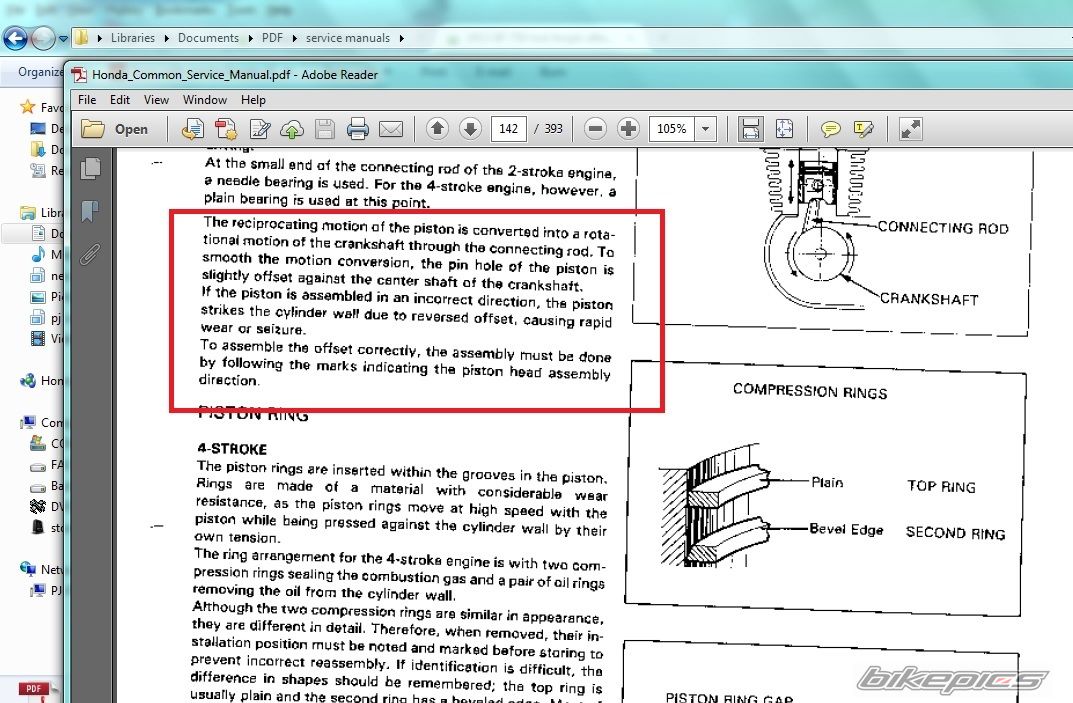The height and width of the screenshot is (703, 1073).
Task: Zoom in with plus button
Action: (628, 128)
